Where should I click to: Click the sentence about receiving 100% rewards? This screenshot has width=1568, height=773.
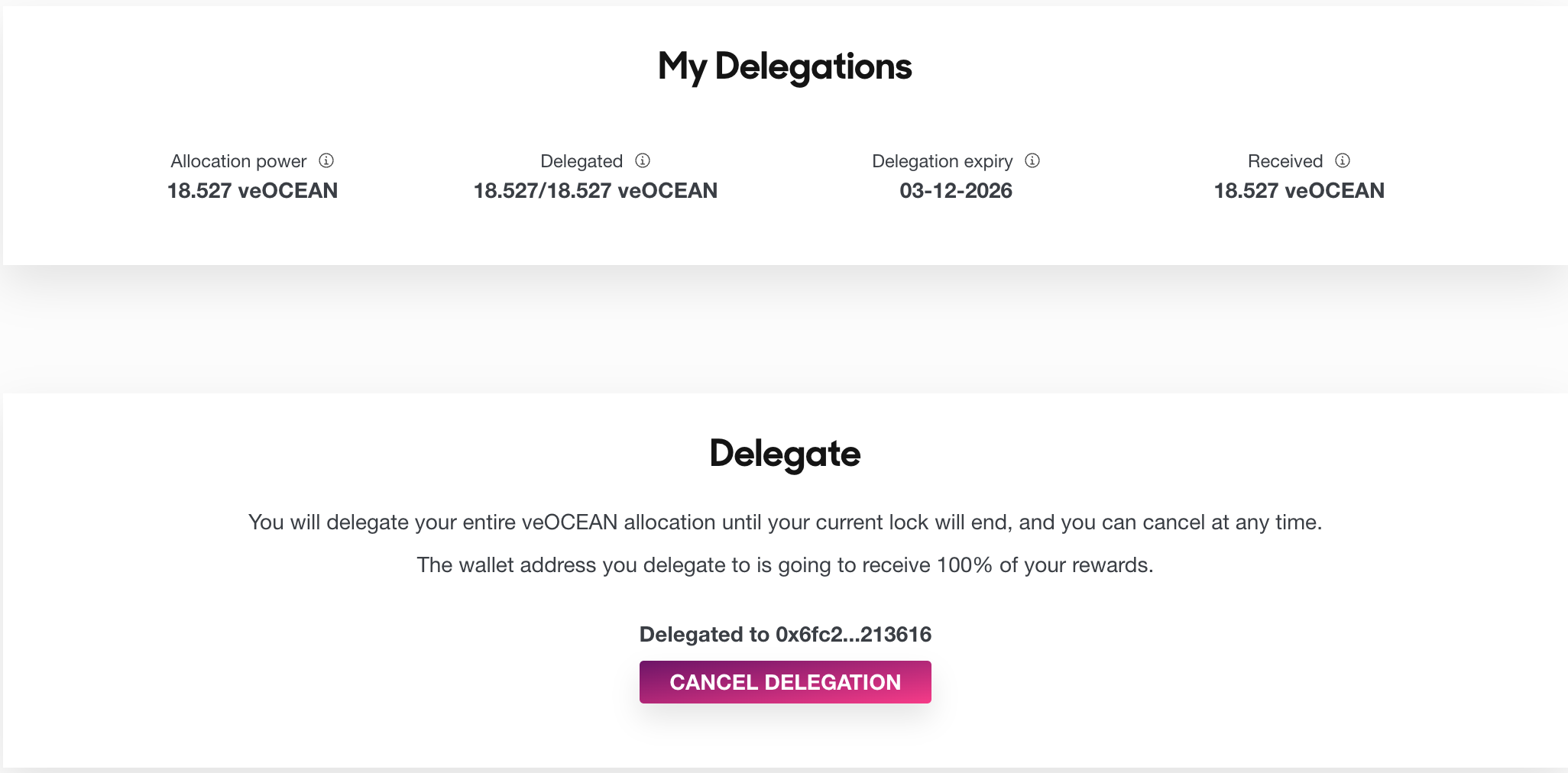click(785, 565)
